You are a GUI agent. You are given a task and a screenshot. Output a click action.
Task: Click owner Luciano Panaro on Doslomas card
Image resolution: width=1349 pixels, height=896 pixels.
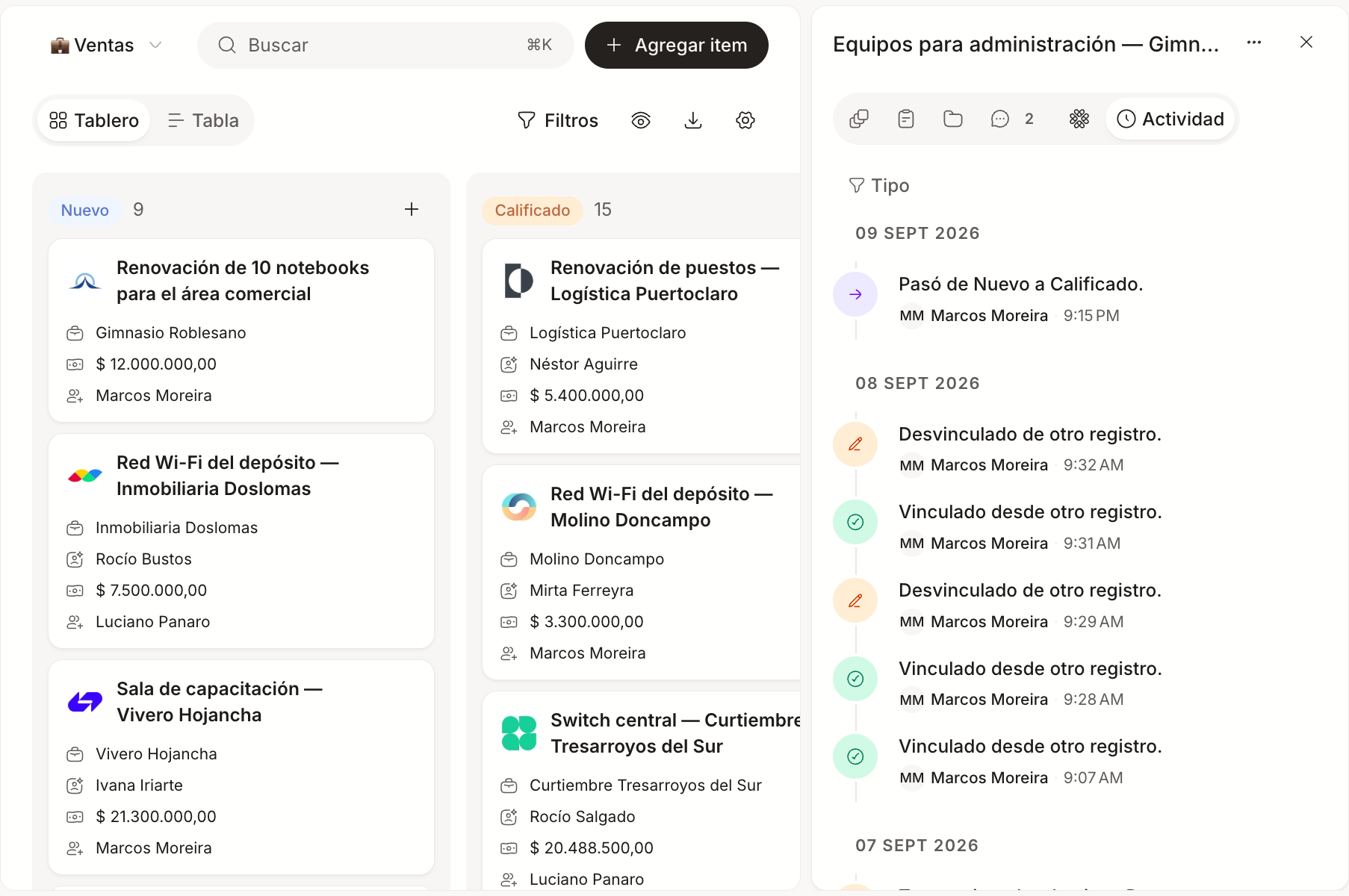[x=152, y=622]
